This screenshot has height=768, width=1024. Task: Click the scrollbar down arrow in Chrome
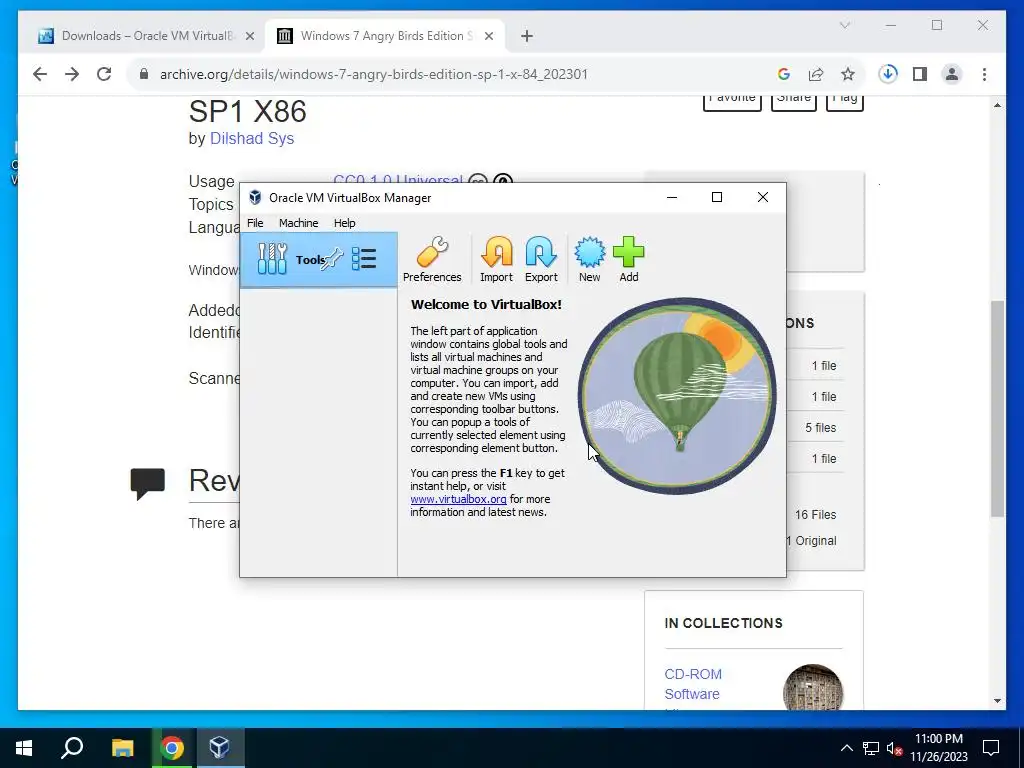997,701
